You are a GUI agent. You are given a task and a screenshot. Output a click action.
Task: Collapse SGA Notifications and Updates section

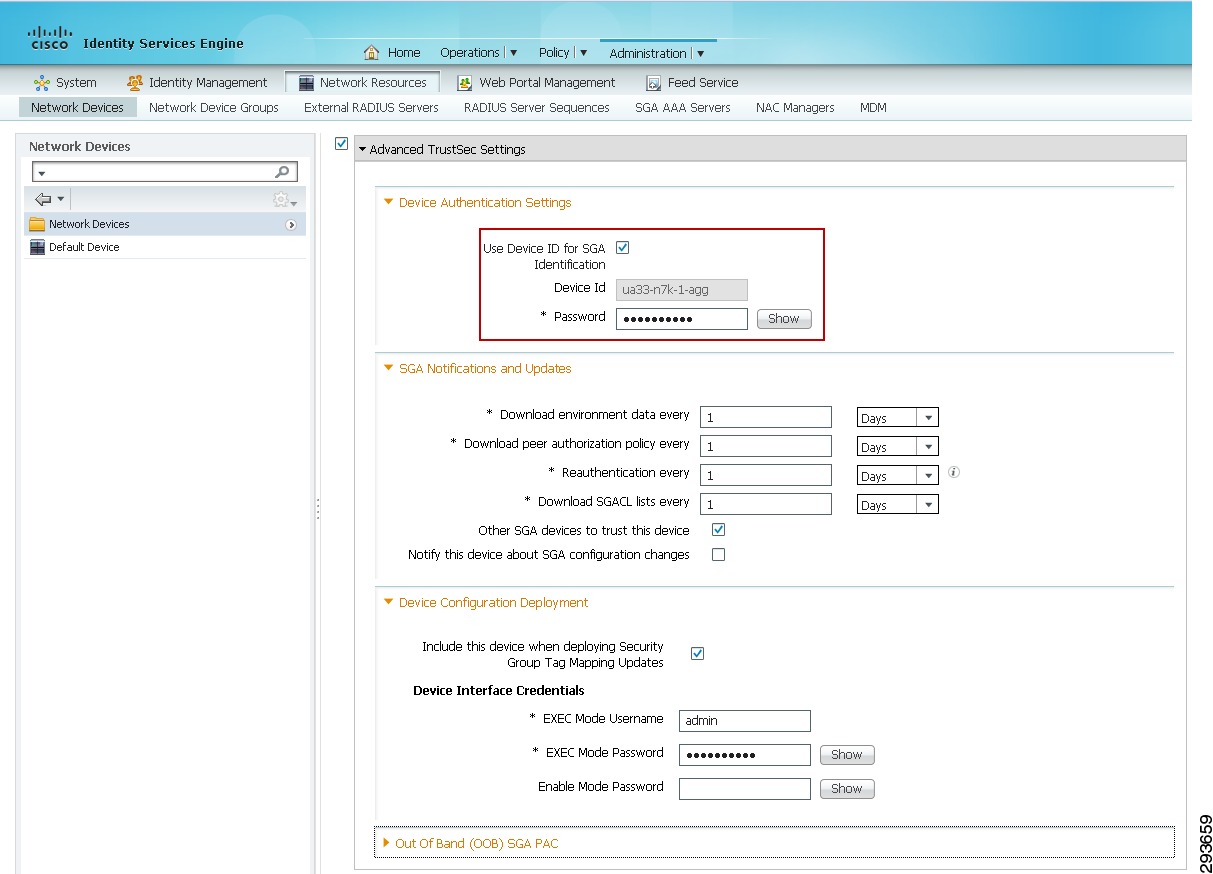point(389,368)
